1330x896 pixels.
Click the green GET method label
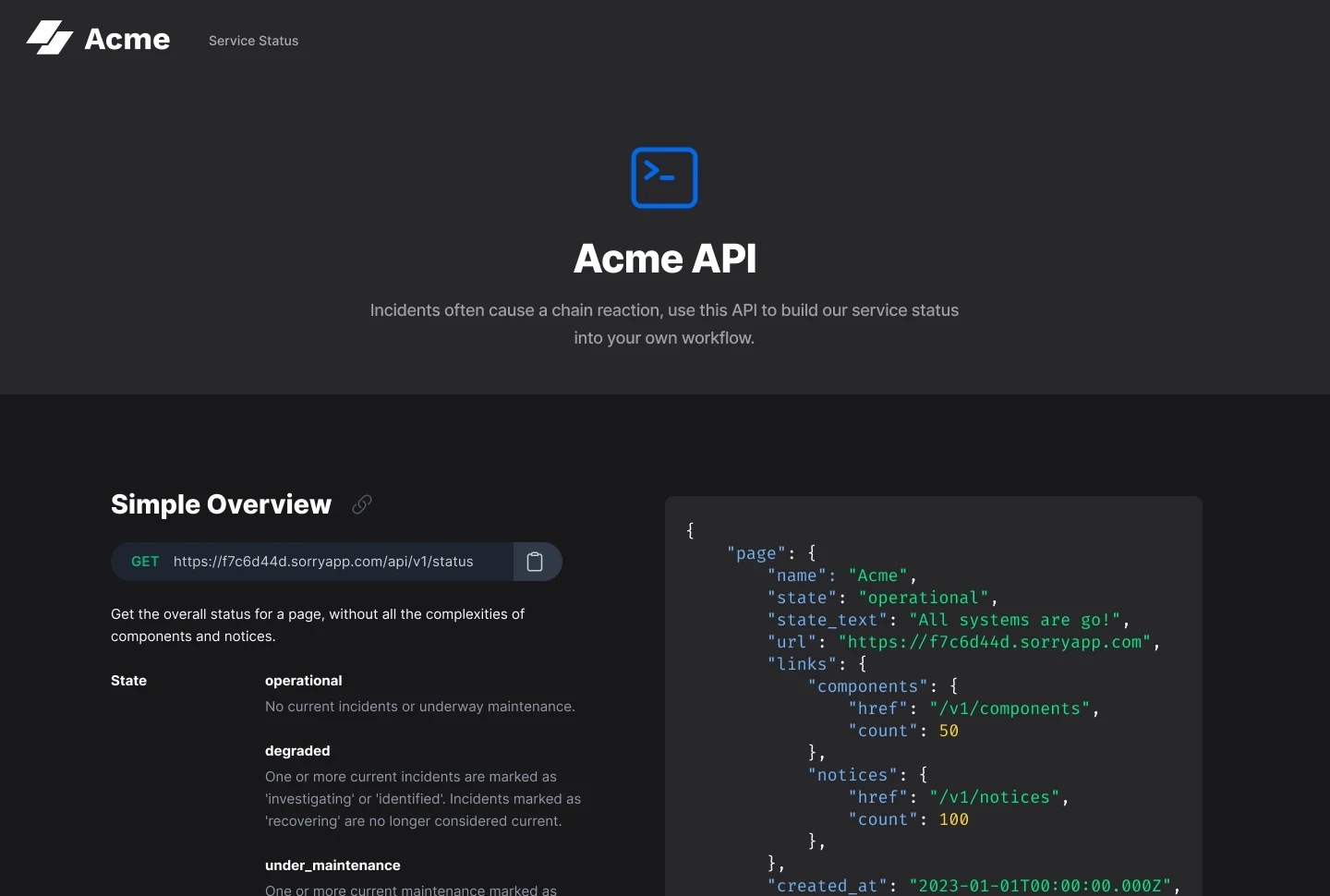coord(144,562)
